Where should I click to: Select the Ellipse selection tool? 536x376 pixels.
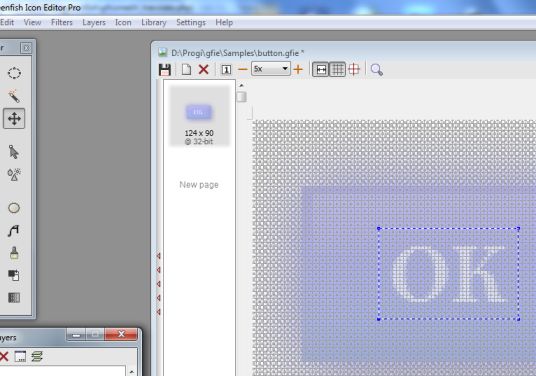tap(14, 73)
